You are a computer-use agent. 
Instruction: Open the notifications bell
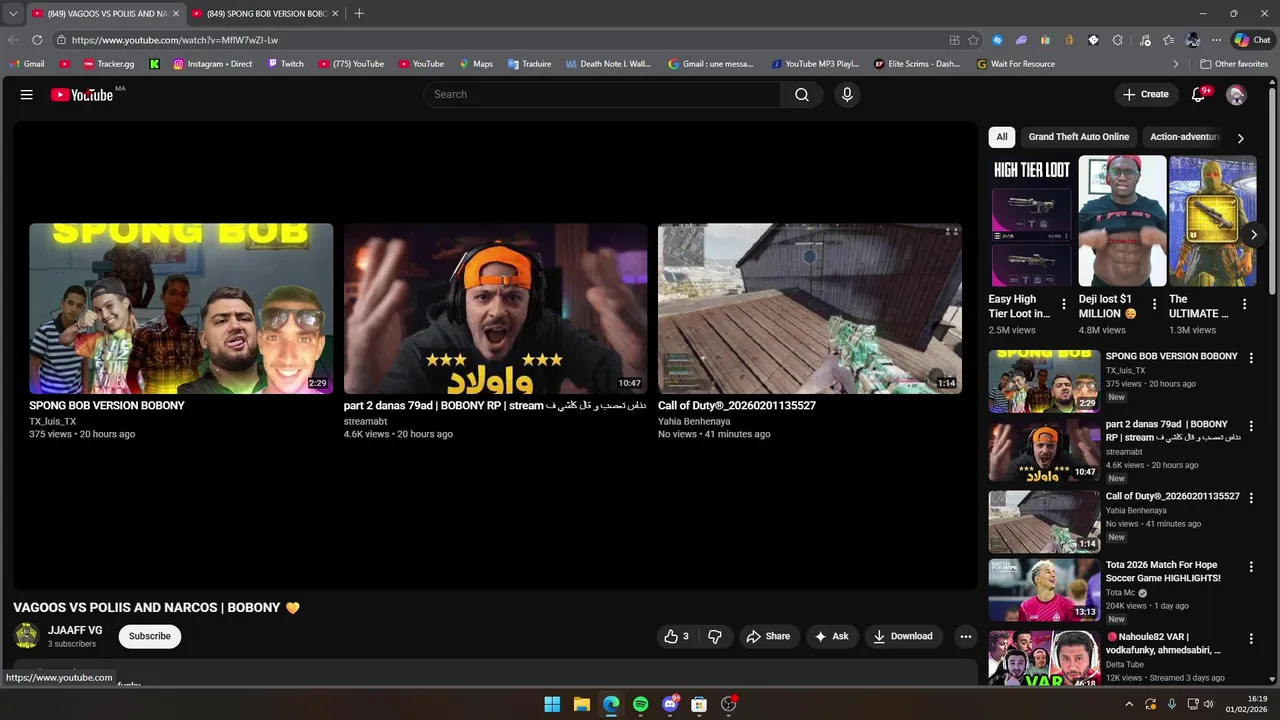click(x=1198, y=94)
